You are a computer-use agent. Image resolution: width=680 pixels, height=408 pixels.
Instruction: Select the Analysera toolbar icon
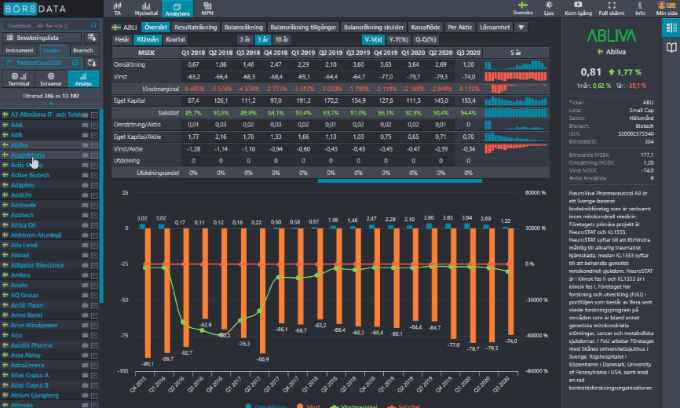(x=177, y=8)
